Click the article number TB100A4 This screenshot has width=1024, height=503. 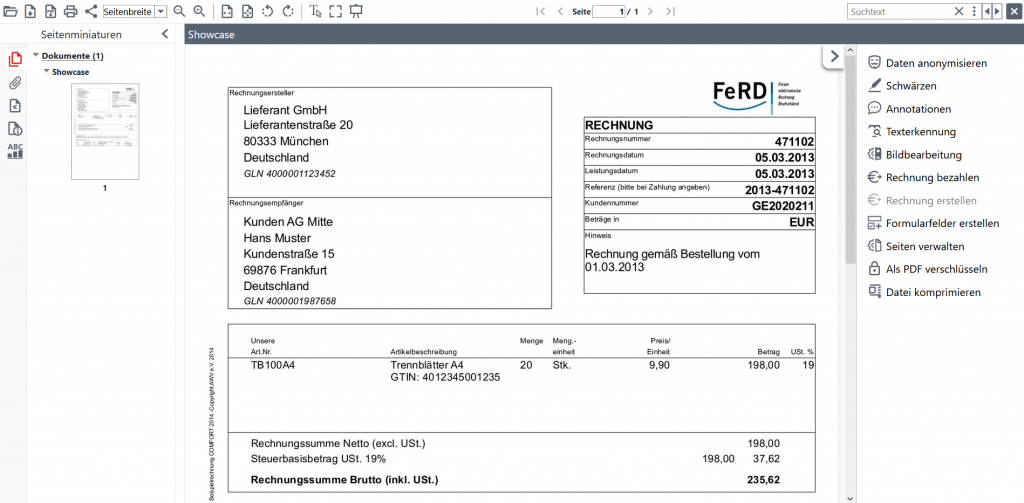273,365
